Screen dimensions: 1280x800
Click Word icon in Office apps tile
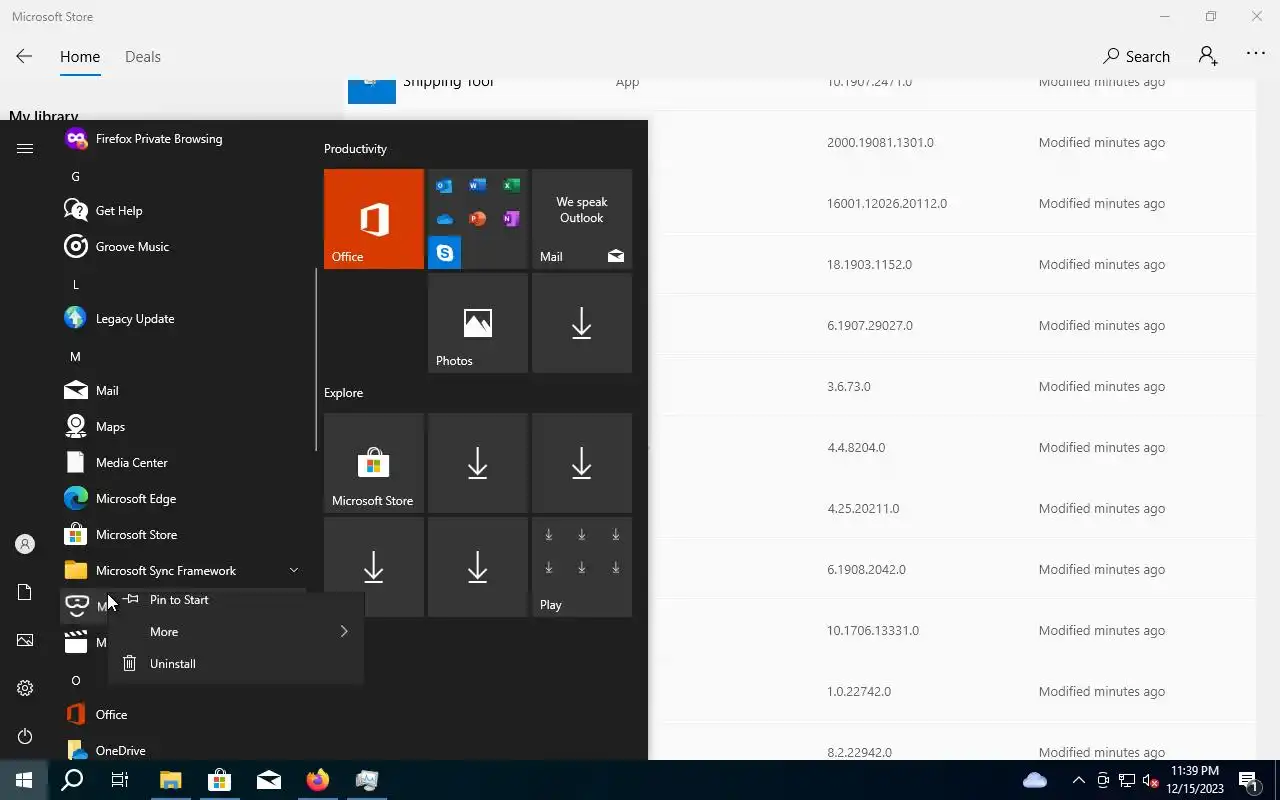pyautogui.click(x=477, y=185)
